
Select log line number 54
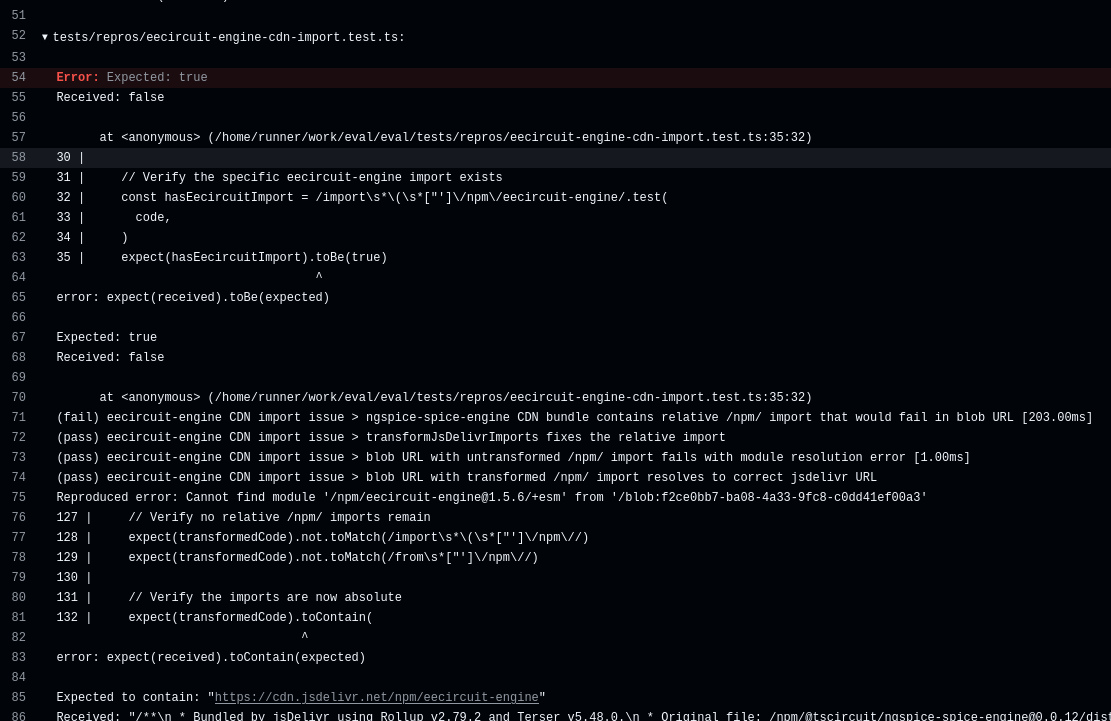click(18, 77)
